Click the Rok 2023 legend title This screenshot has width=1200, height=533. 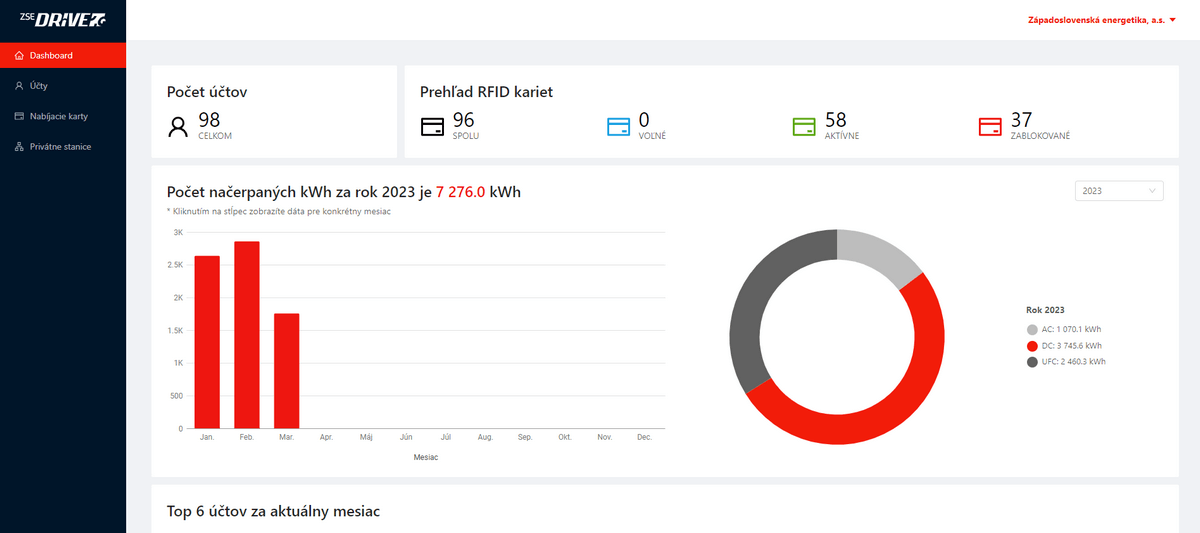pyautogui.click(x=1047, y=310)
